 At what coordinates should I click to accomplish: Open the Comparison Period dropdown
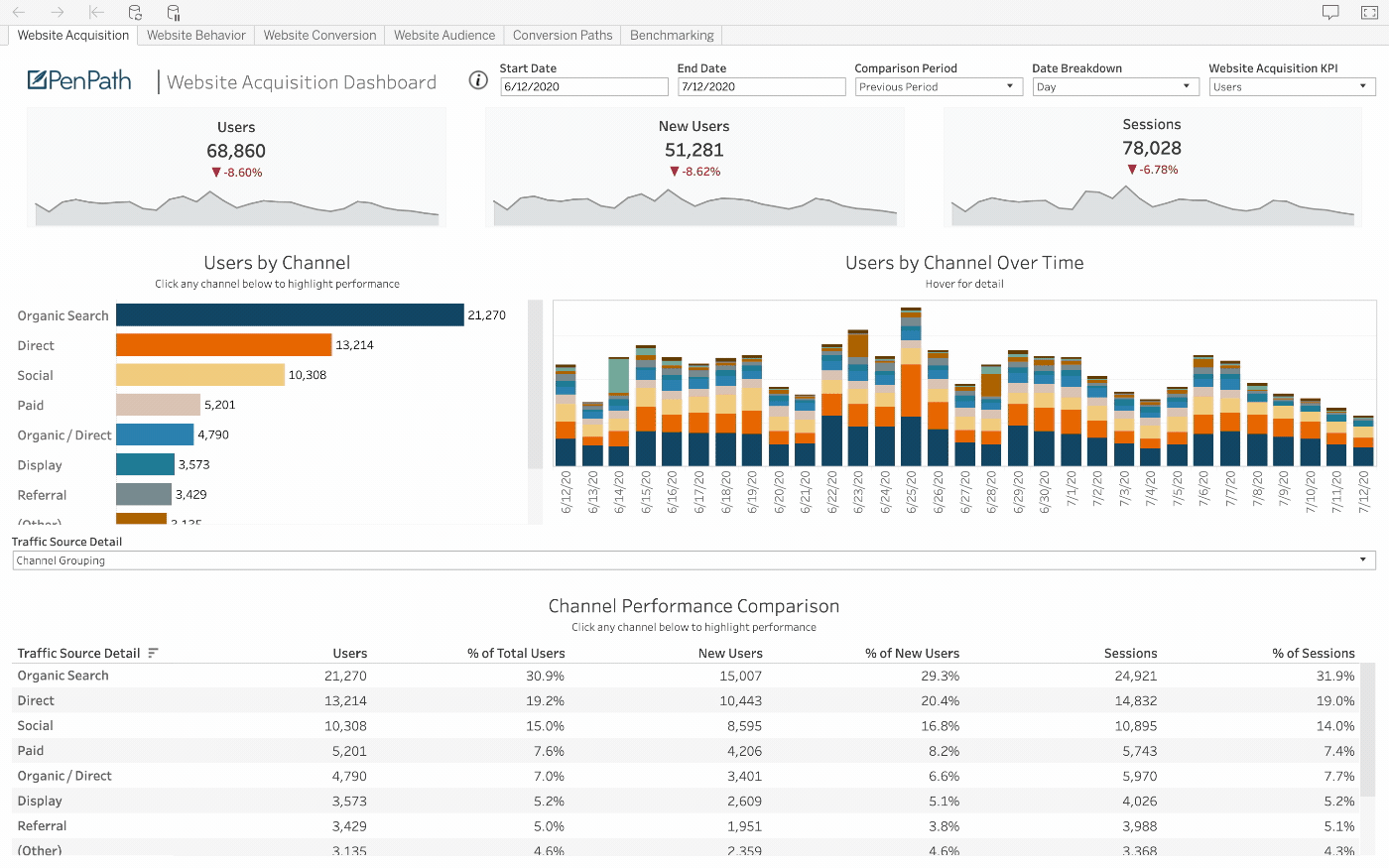939,87
